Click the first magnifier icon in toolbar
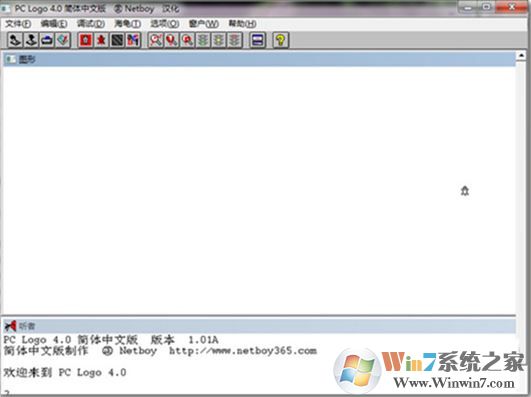Viewport: 531px width, 397px height. pyautogui.click(x=156, y=40)
